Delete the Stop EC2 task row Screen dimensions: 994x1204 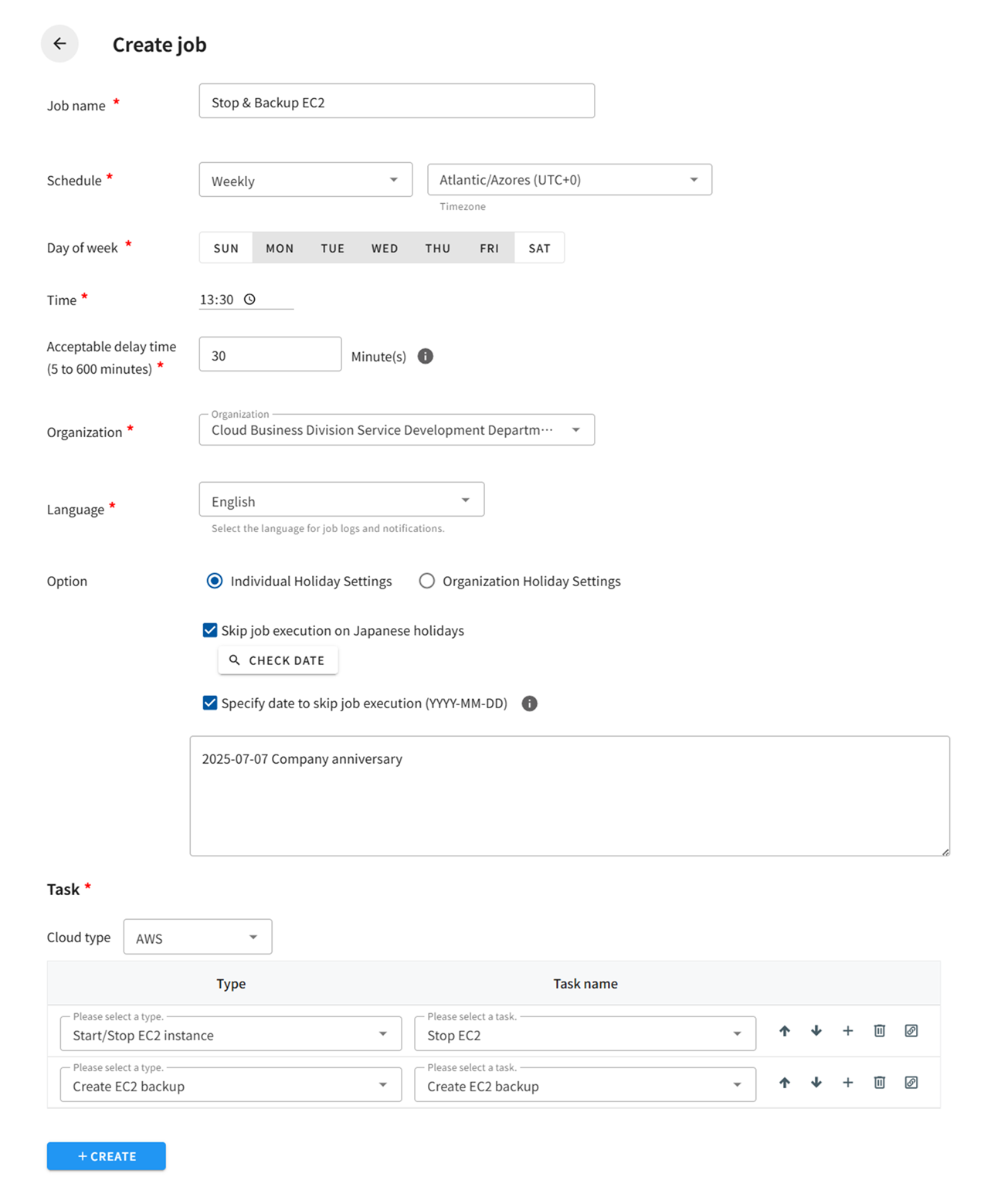pyautogui.click(x=880, y=1031)
